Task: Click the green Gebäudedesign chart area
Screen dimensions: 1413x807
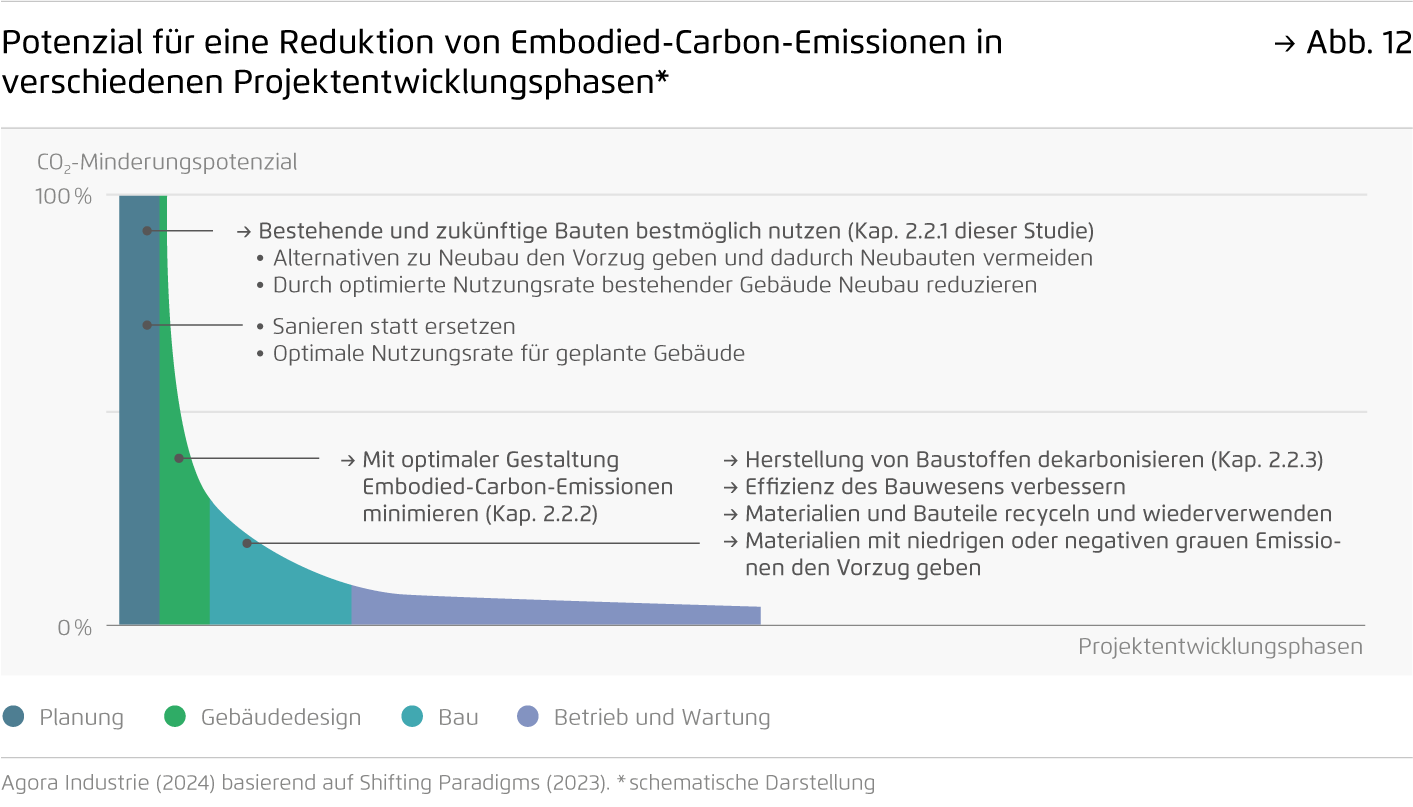Action: click(183, 540)
